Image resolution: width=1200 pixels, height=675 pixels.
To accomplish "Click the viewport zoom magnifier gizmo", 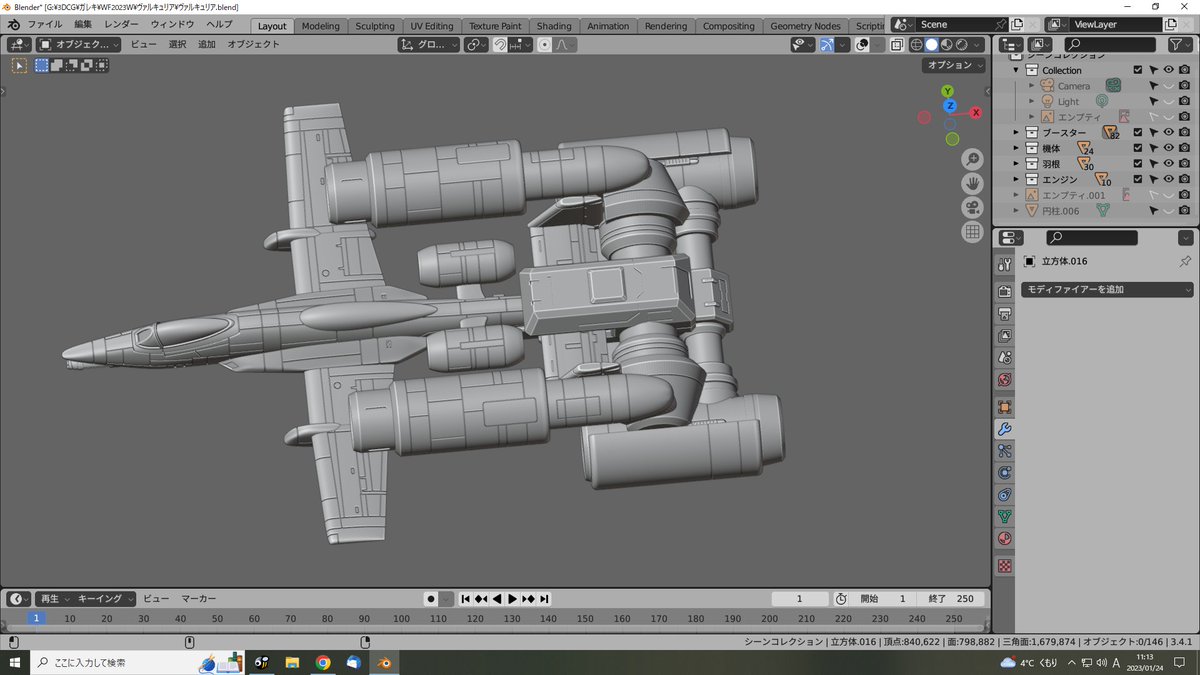I will point(972,160).
